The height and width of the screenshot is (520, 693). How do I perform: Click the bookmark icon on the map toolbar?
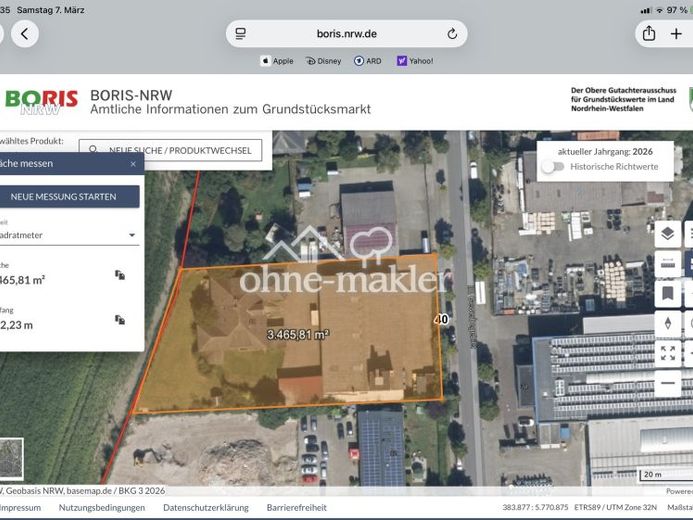click(x=667, y=293)
